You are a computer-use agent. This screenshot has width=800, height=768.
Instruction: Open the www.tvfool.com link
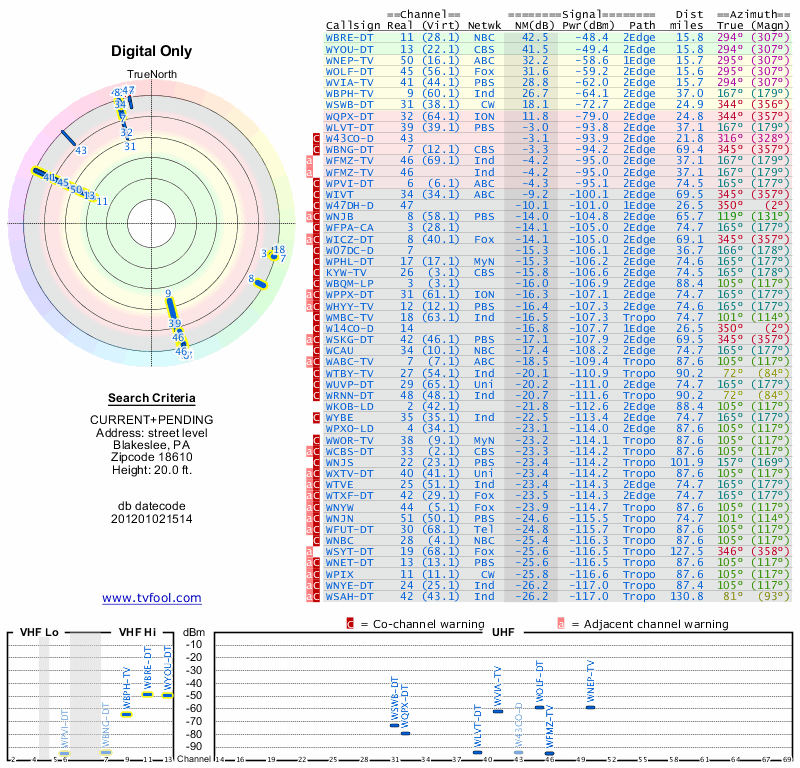click(152, 598)
